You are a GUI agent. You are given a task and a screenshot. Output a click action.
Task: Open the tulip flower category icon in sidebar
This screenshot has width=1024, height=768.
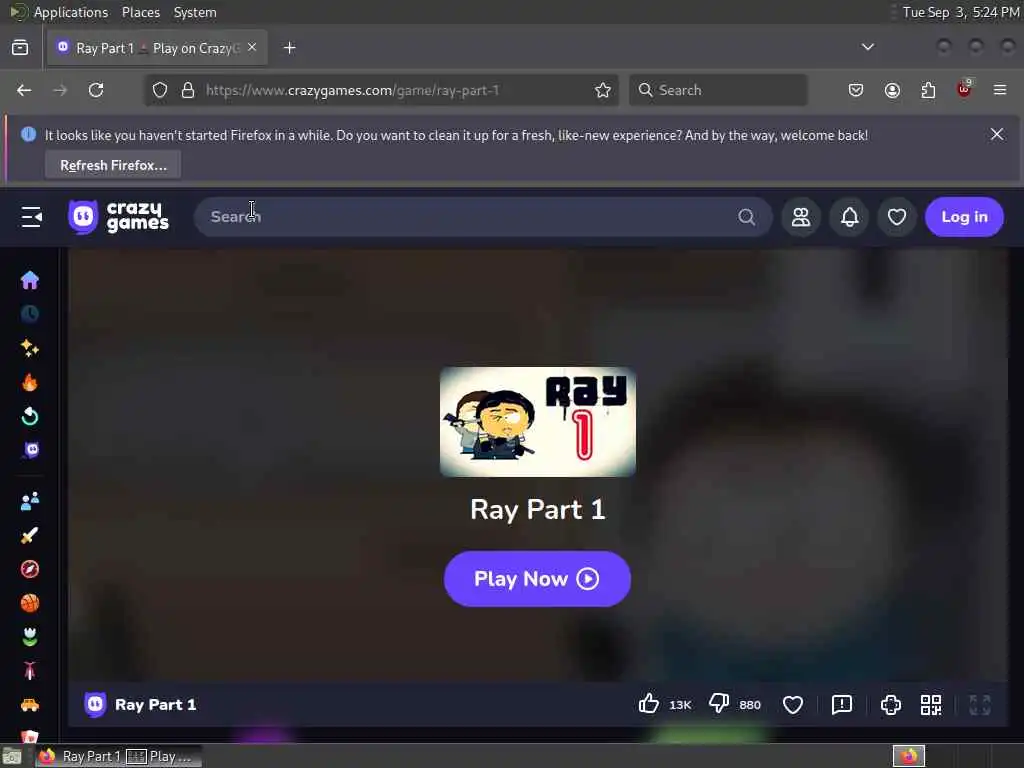(x=30, y=637)
